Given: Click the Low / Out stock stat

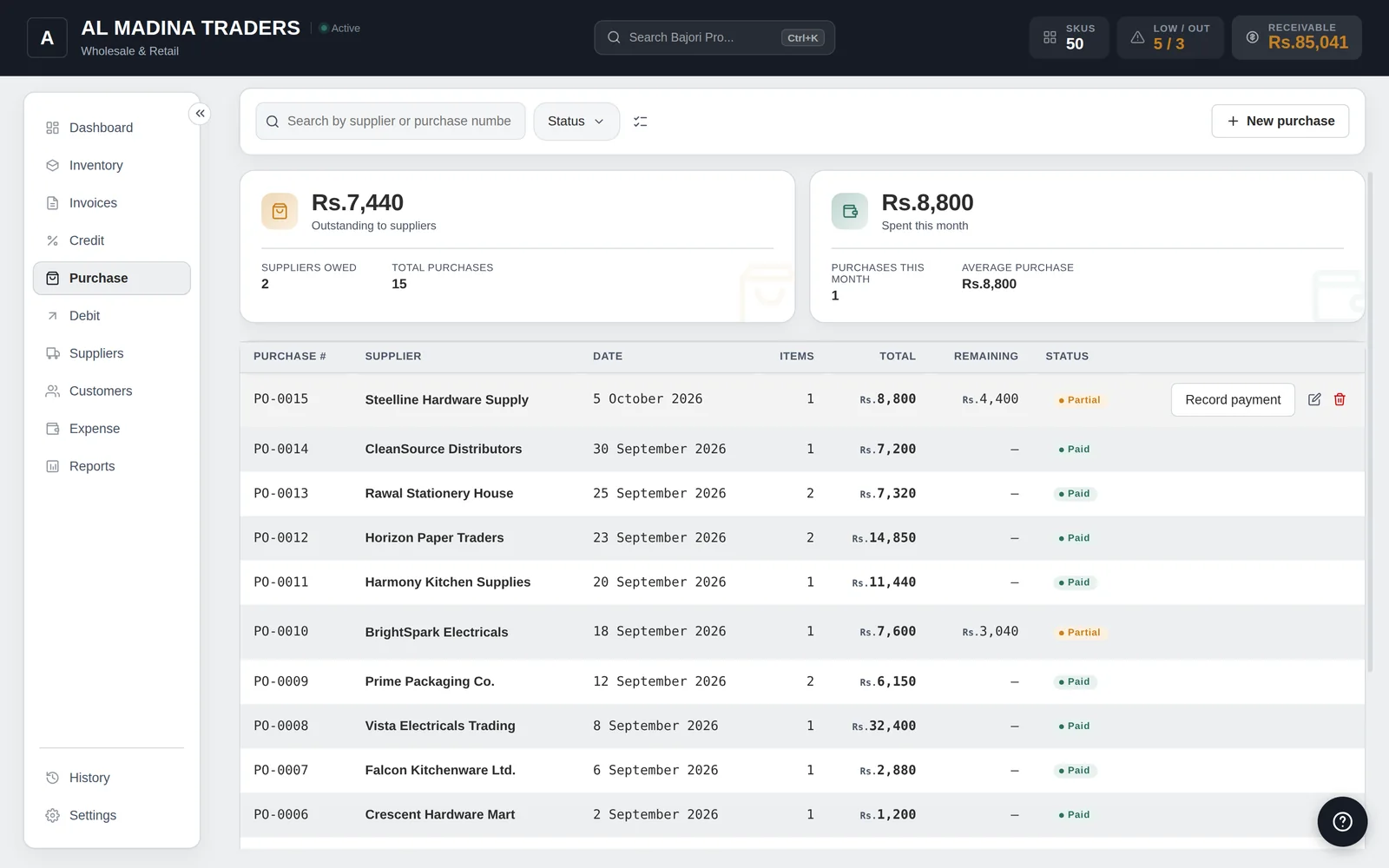Looking at the screenshot, I should [x=1170, y=37].
